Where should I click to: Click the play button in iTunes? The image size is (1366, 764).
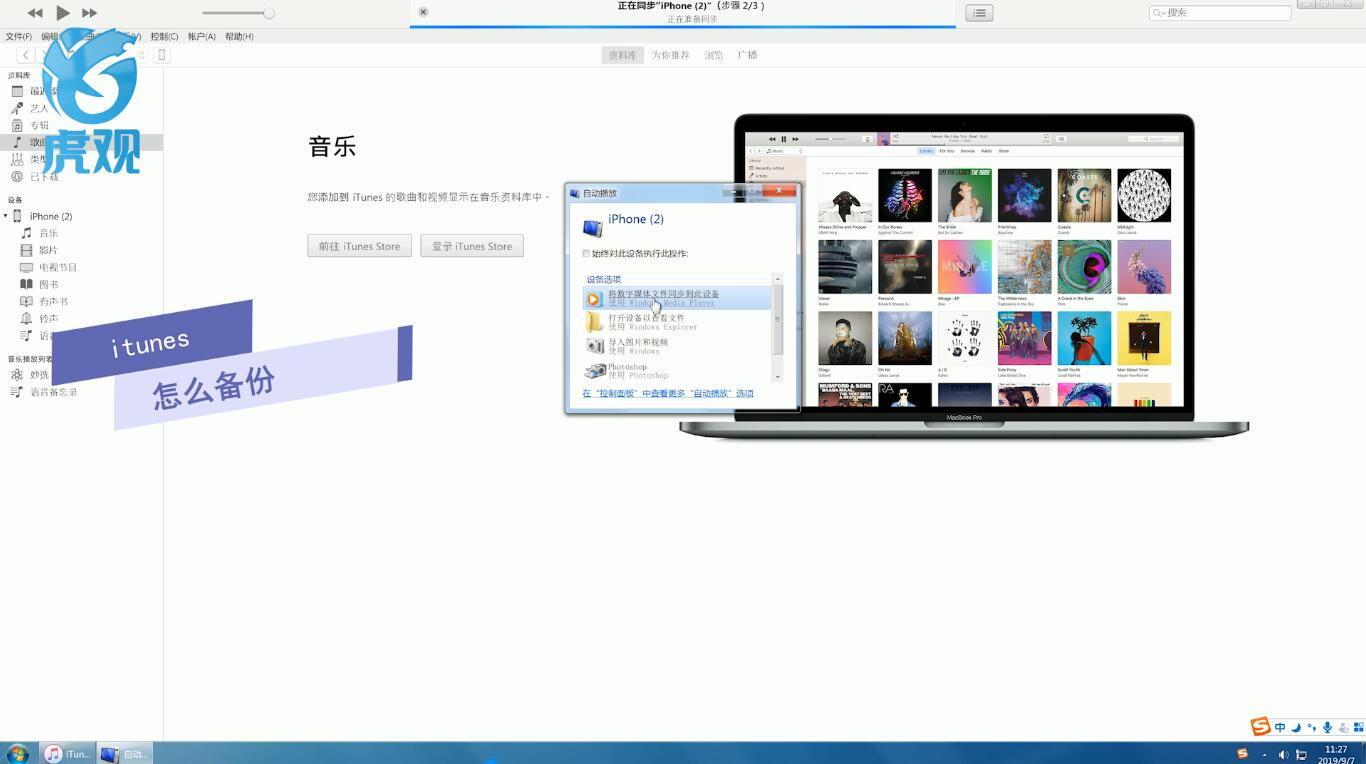coord(62,13)
